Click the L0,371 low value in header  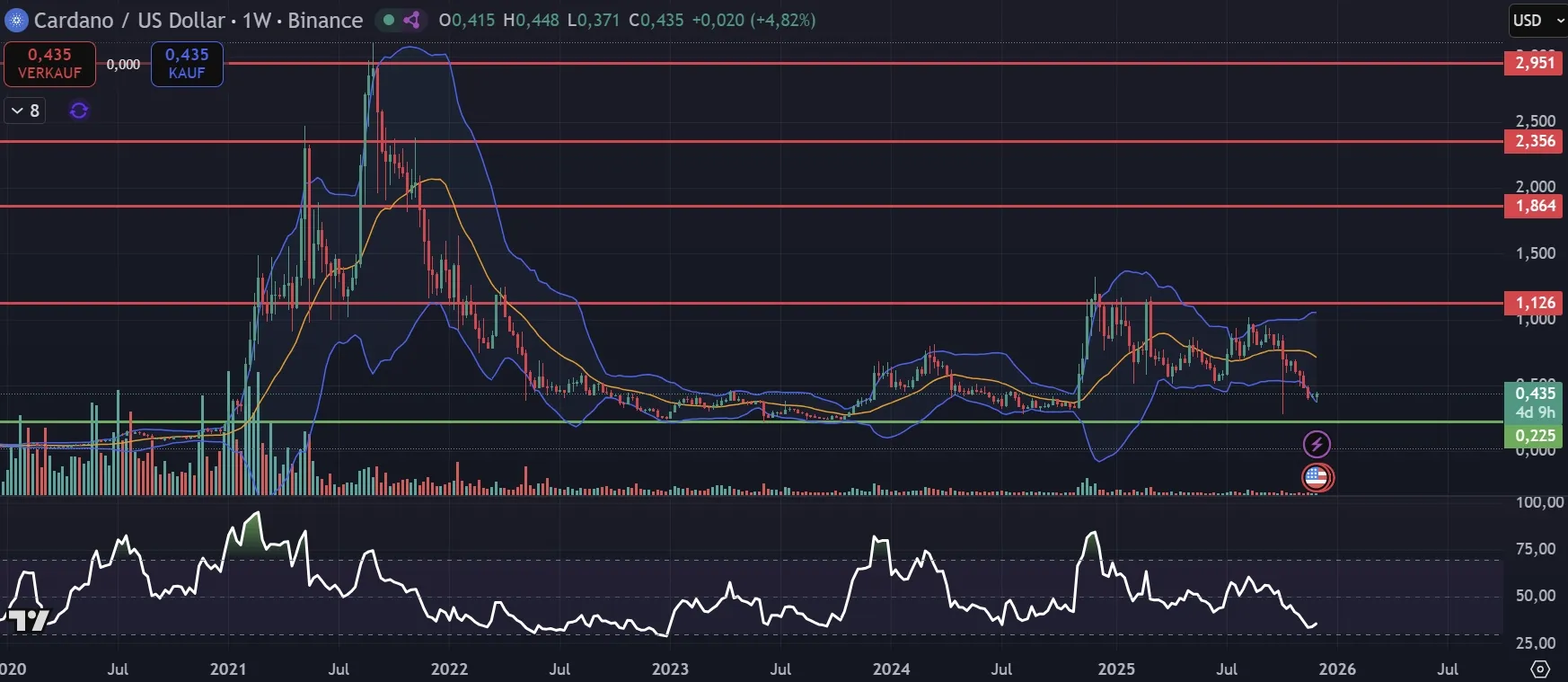[594, 20]
